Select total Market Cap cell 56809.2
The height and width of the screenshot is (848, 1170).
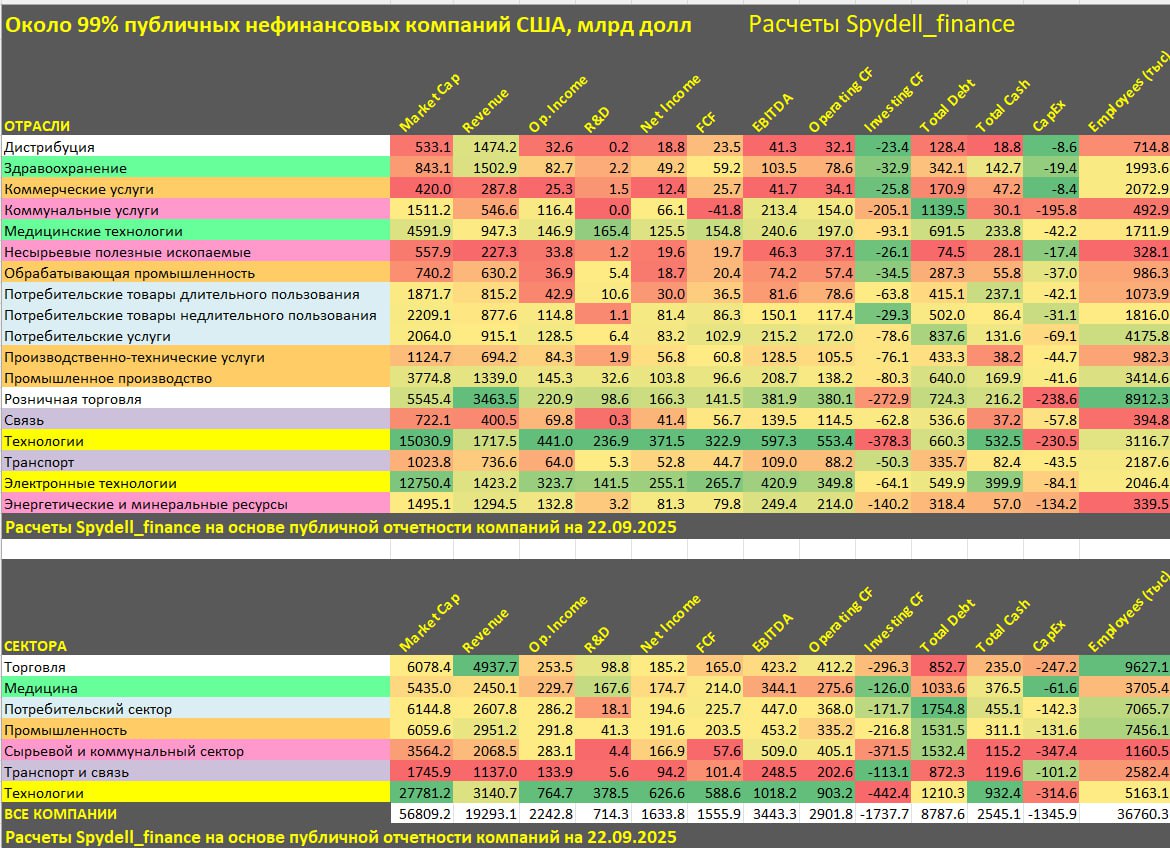coord(422,814)
